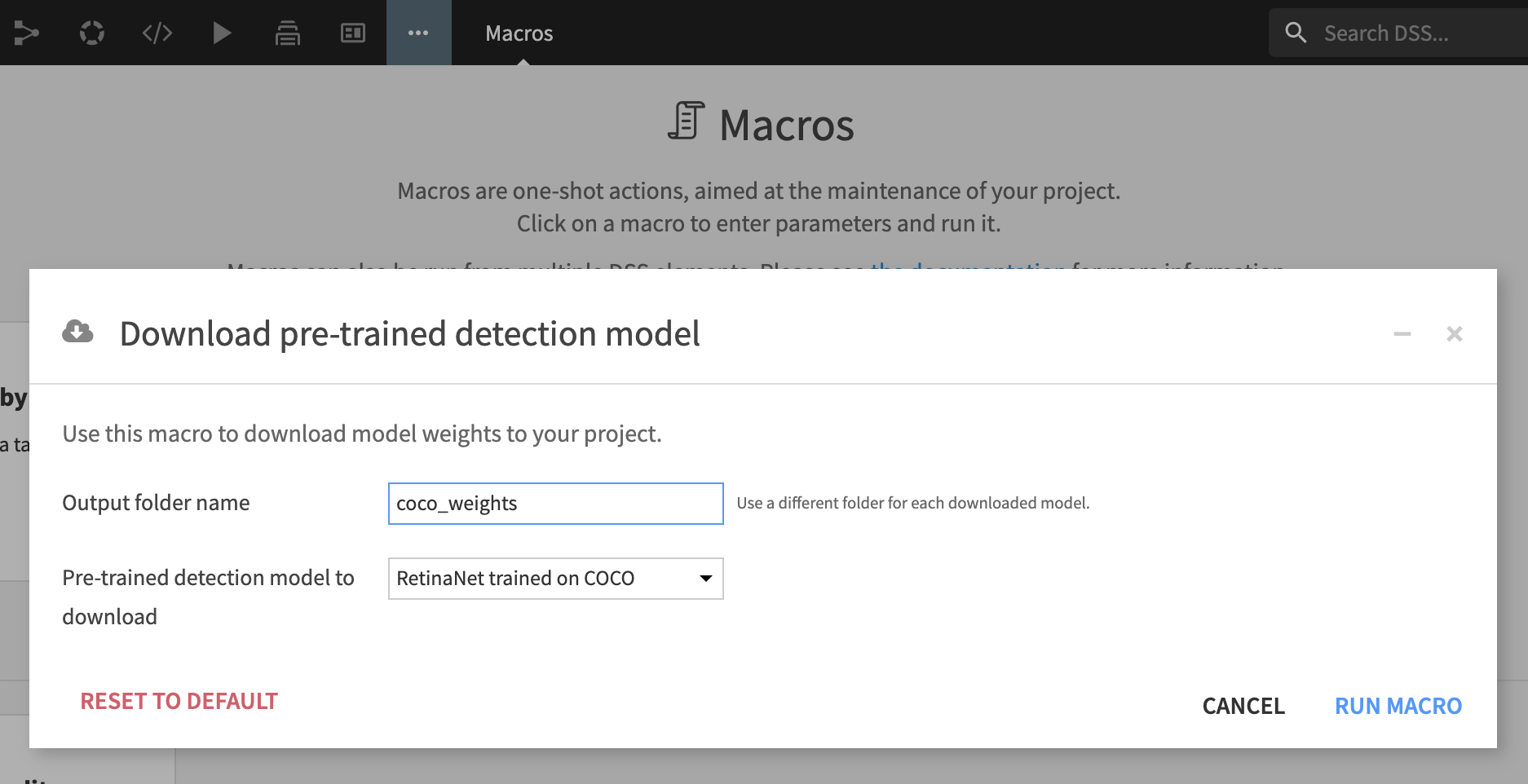
Task: Minimize the download model dialog
Action: coord(1402,334)
